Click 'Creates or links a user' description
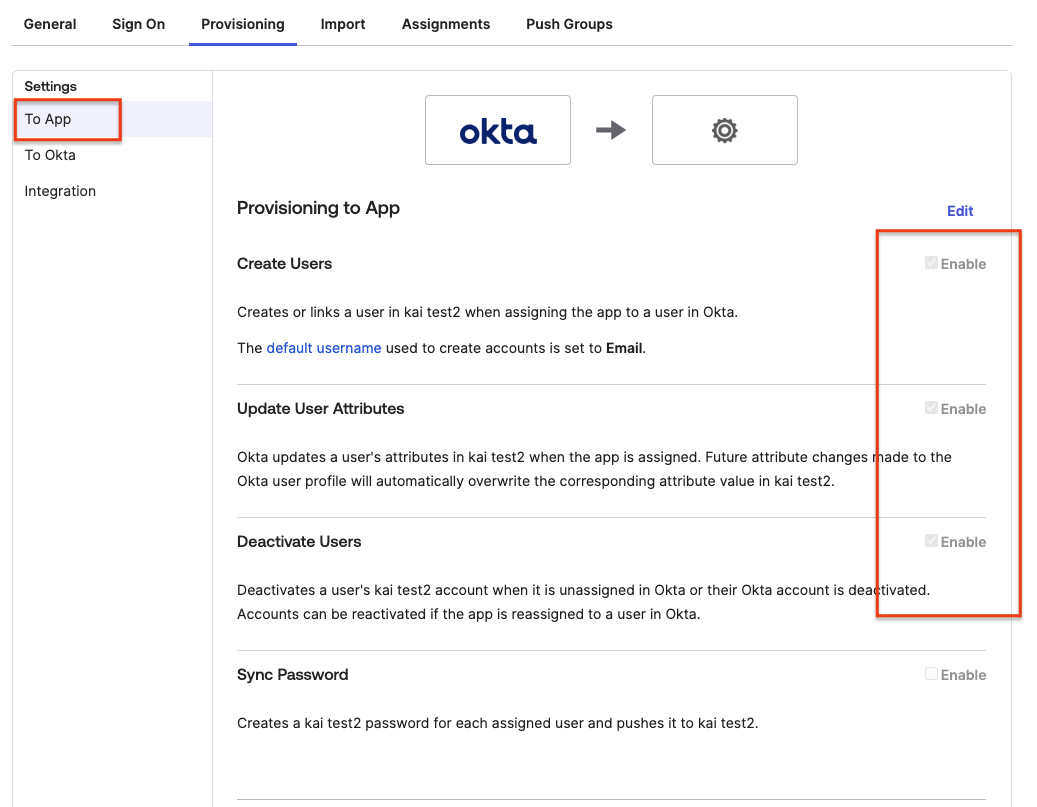The width and height of the screenshot is (1037, 807). tap(487, 312)
